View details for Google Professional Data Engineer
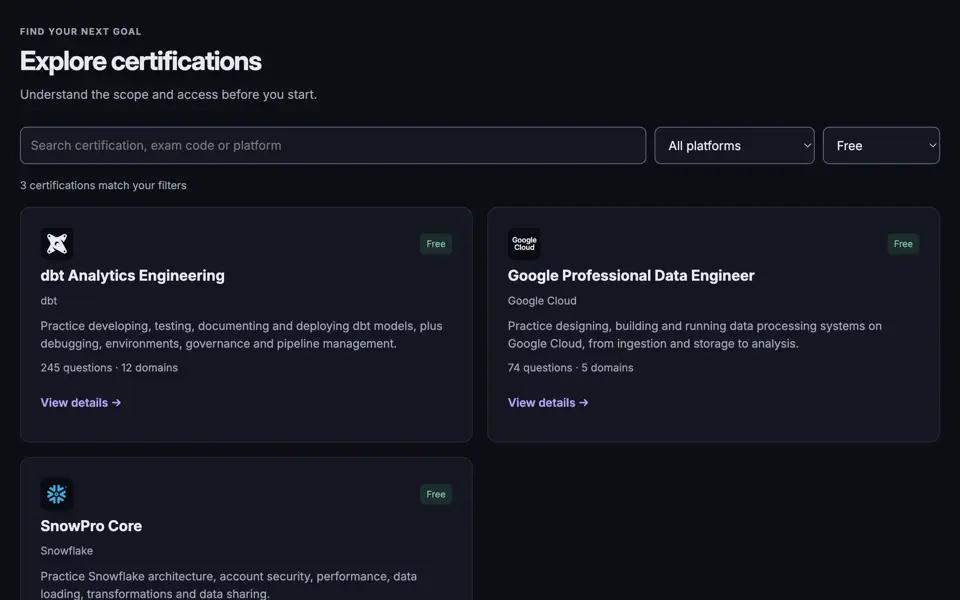Image resolution: width=960 pixels, height=600 pixels. (x=548, y=403)
